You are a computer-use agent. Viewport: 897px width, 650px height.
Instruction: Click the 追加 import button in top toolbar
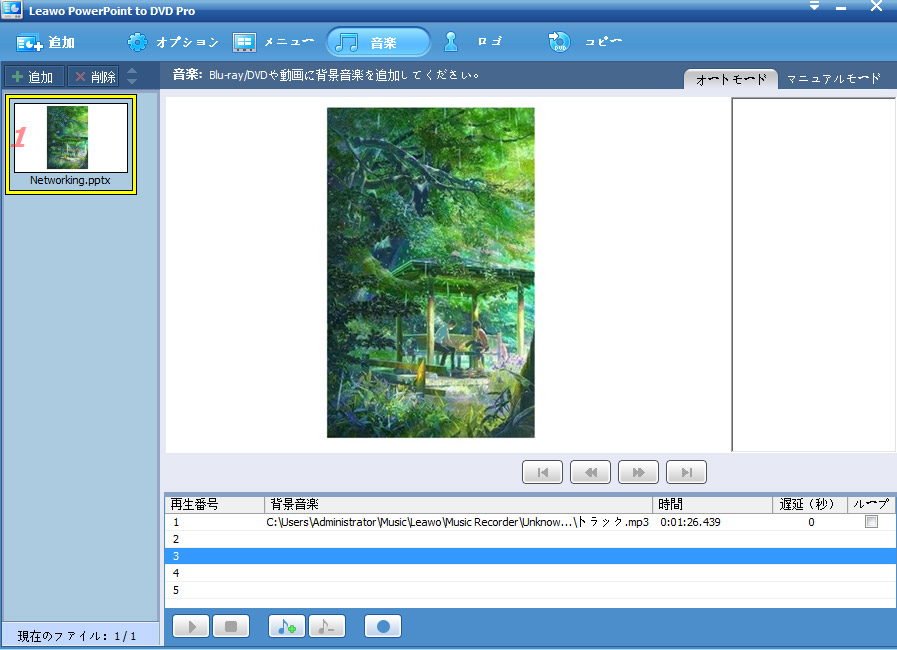(x=46, y=42)
